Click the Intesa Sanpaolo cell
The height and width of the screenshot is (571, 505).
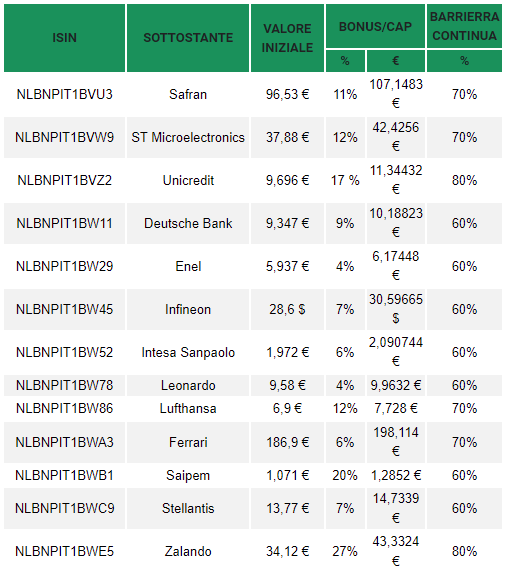click(x=188, y=352)
